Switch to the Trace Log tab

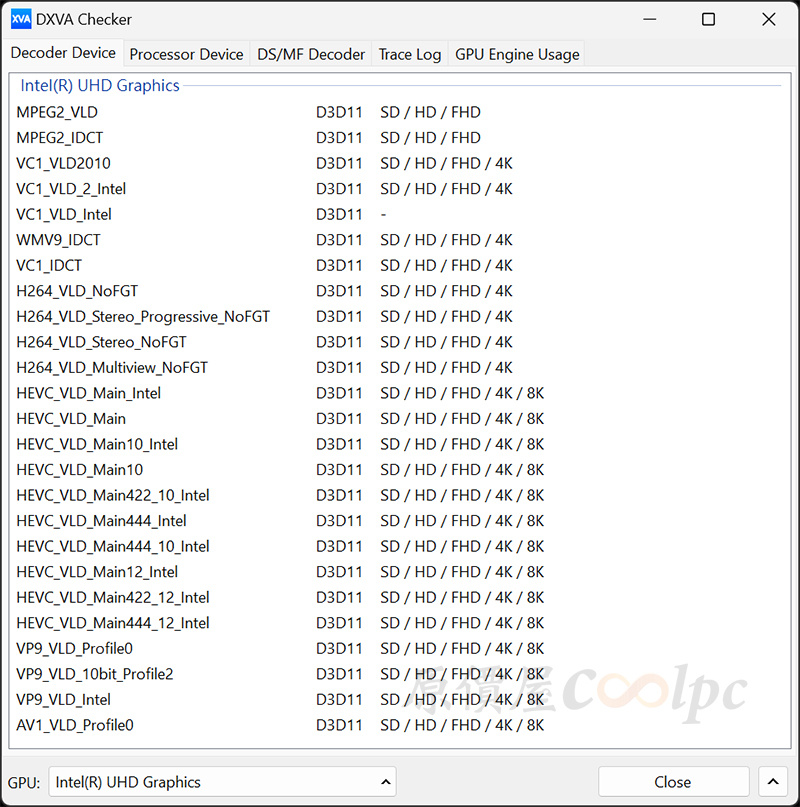(410, 54)
